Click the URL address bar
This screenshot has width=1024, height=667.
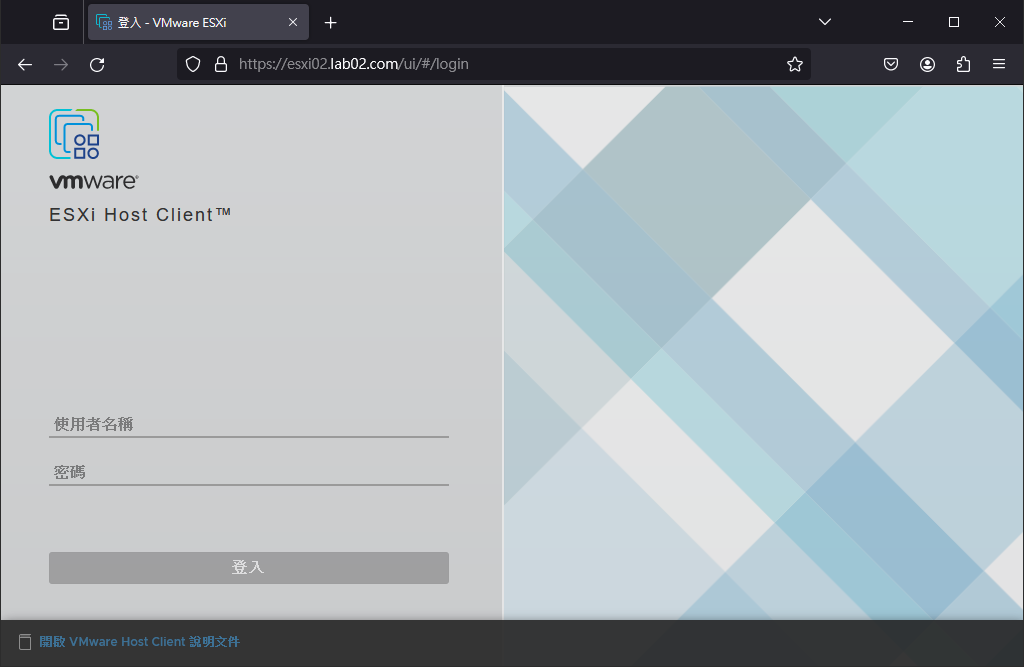coord(494,64)
